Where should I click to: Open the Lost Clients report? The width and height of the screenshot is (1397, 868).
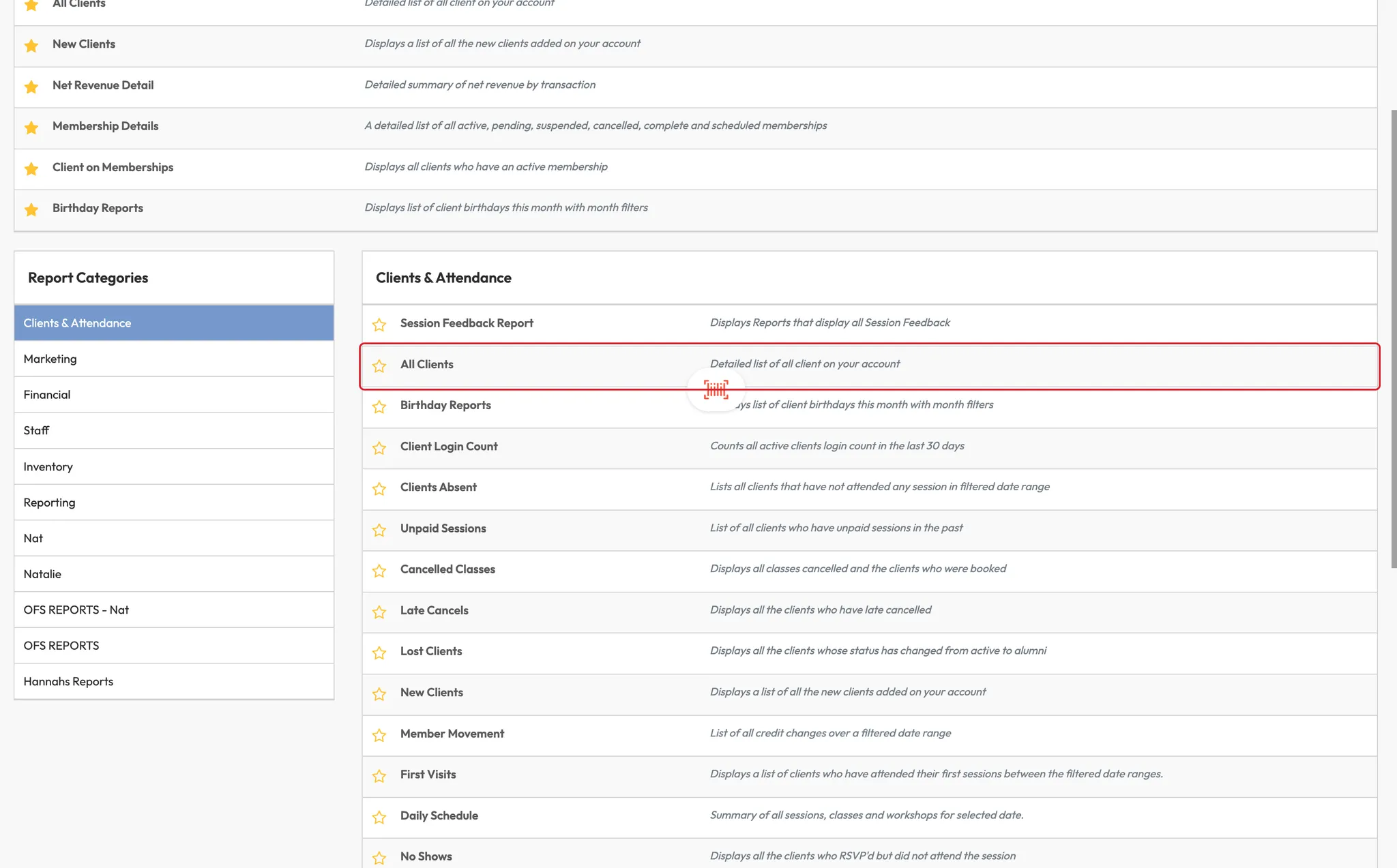(431, 651)
